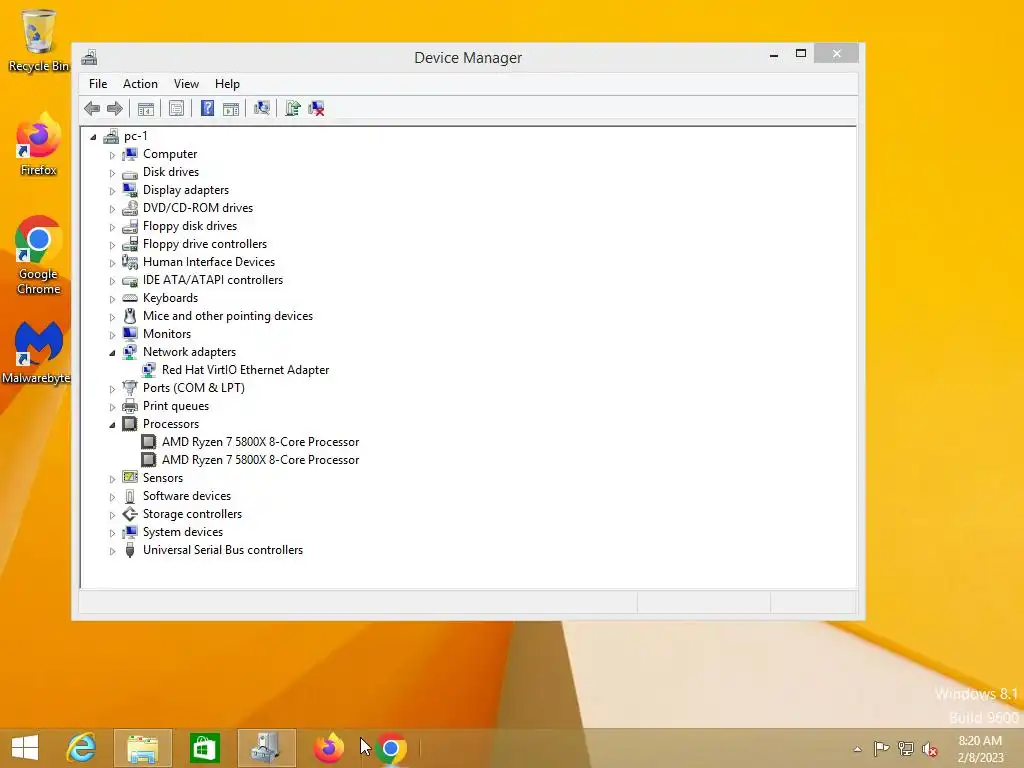Click the Back arrow toolbar icon

pos(92,108)
